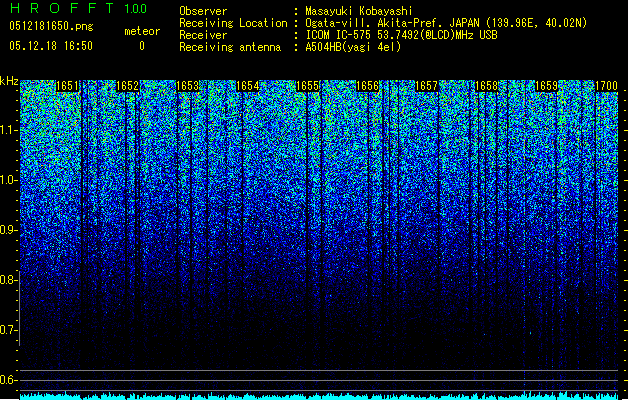Select the 1655 time marker
The height and width of the screenshot is (400, 629).
[307, 86]
